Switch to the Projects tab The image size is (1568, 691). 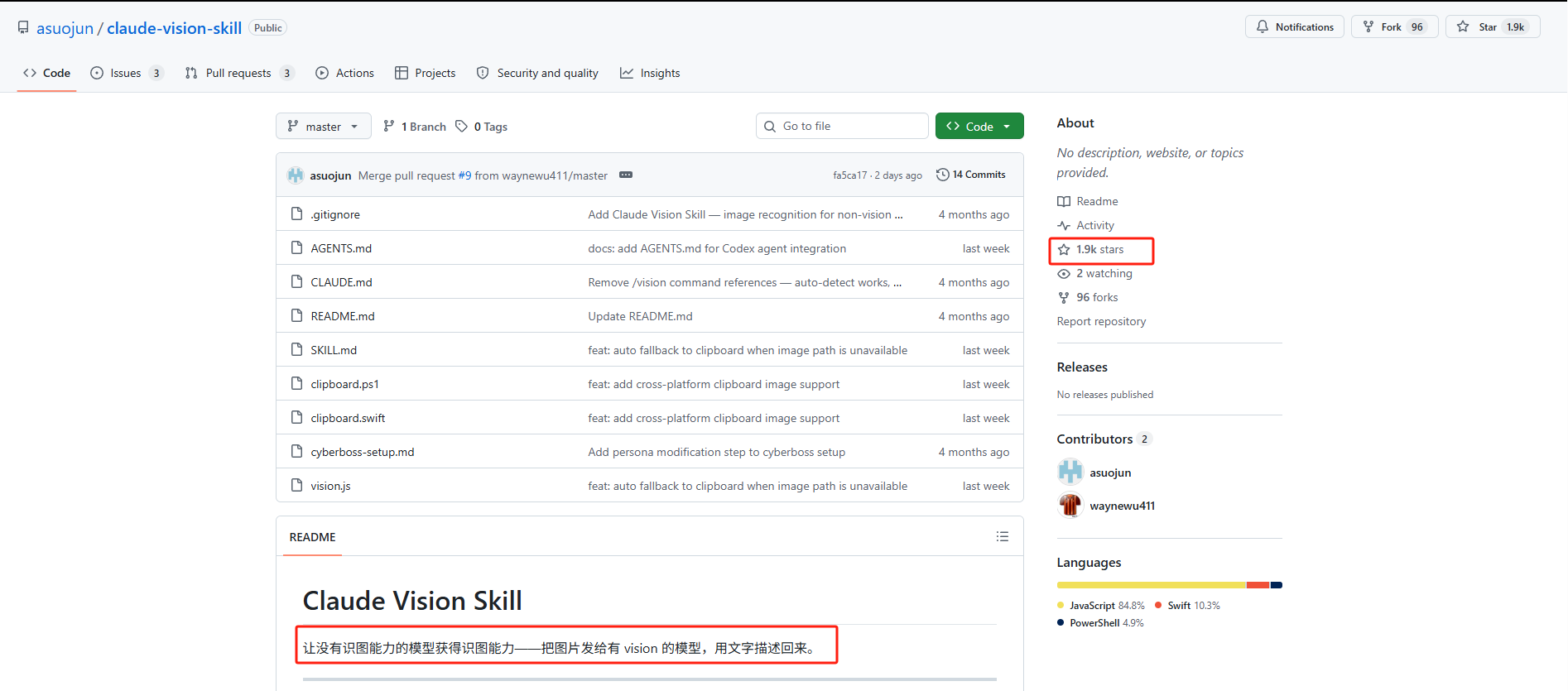click(426, 73)
